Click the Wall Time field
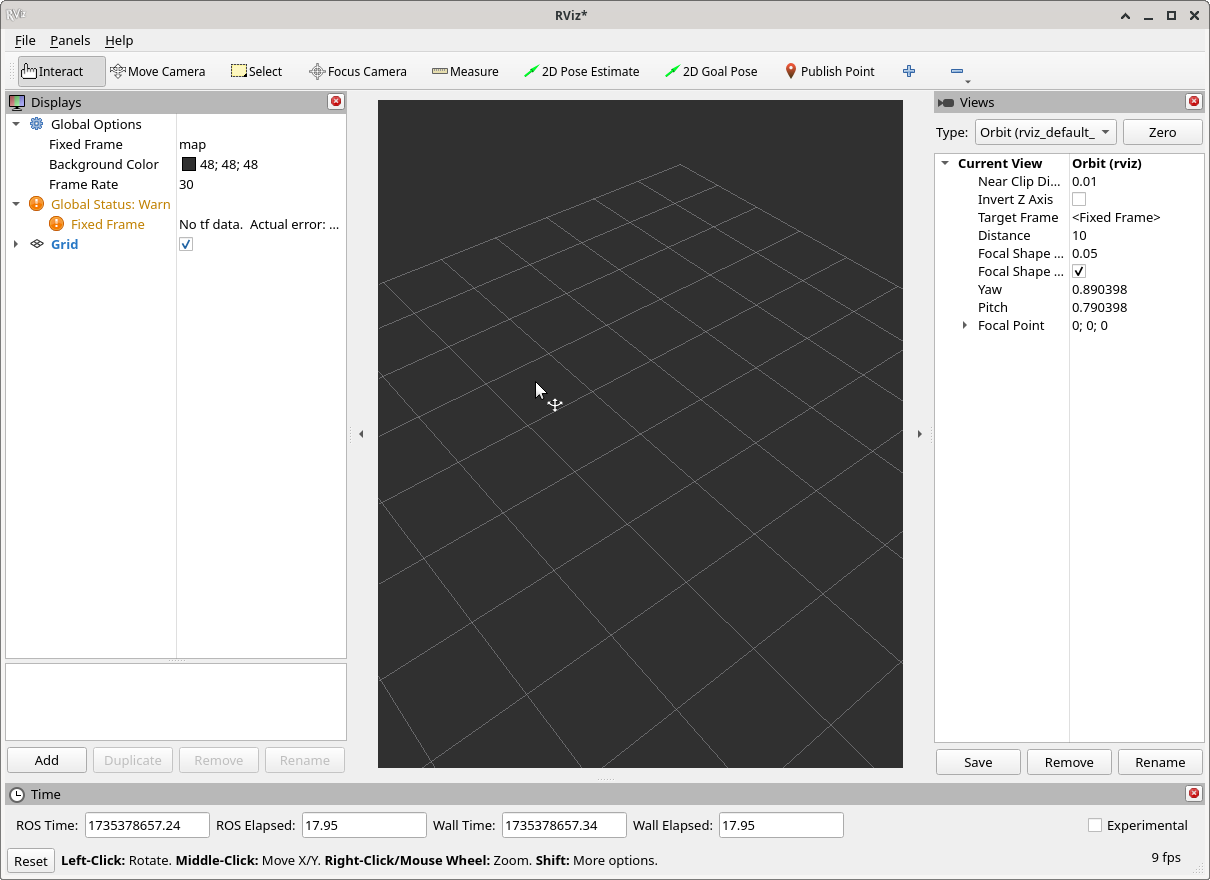The image size is (1210, 880). coord(564,825)
